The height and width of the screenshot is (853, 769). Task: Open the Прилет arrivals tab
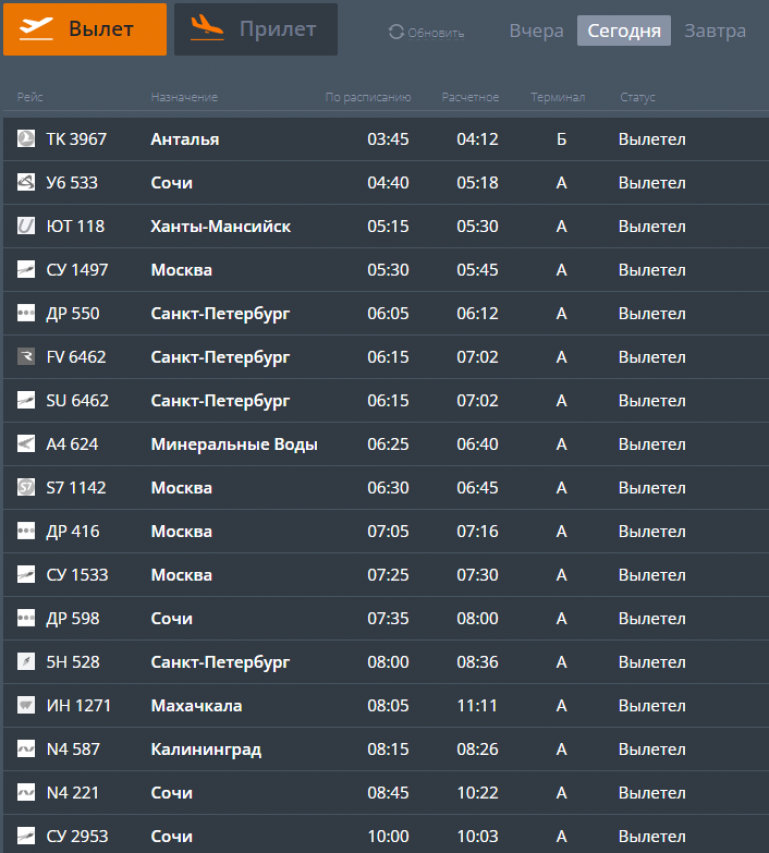[256, 29]
